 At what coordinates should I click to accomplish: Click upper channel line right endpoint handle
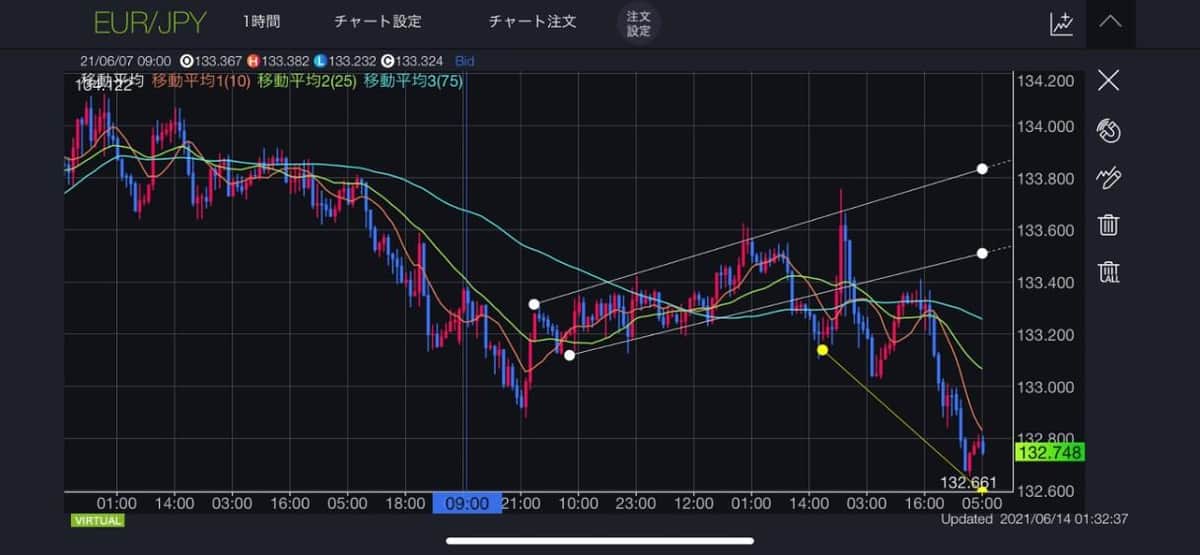[x=982, y=169]
